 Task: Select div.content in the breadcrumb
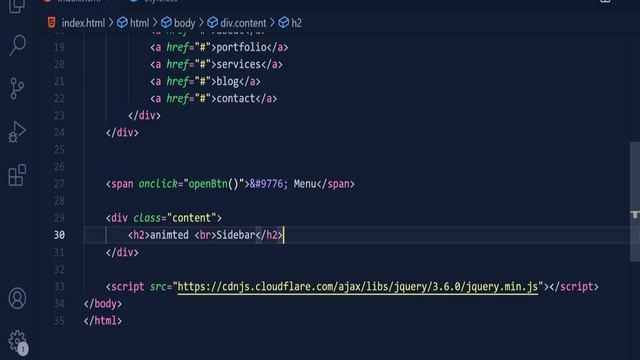243,23
